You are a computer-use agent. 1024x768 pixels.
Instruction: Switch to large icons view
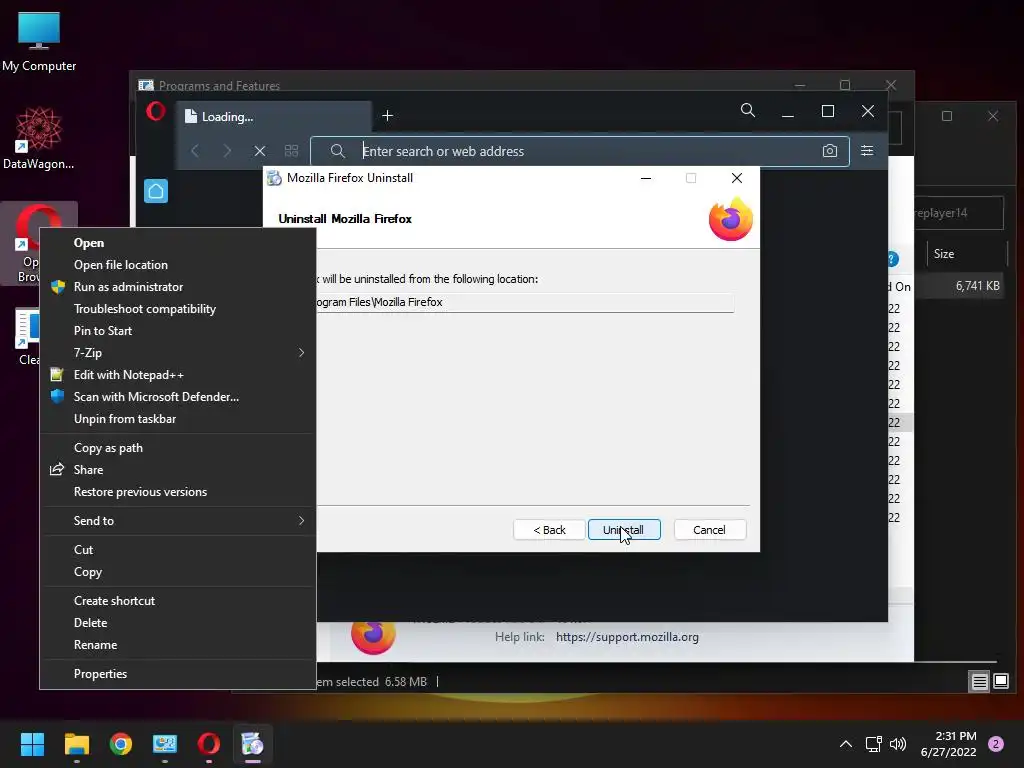[1000, 682]
